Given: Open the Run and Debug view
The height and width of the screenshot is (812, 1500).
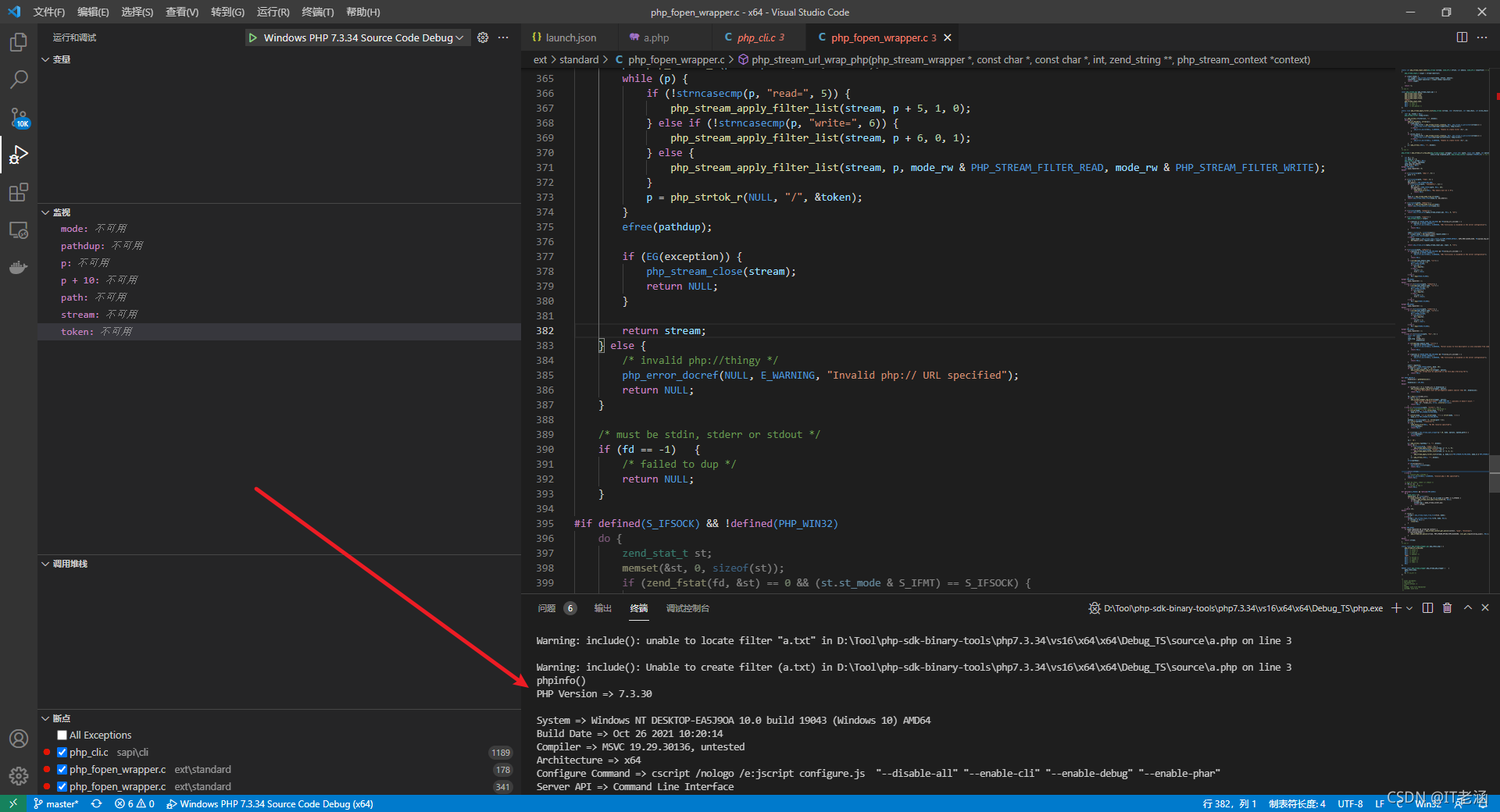Looking at the screenshot, I should [19, 155].
